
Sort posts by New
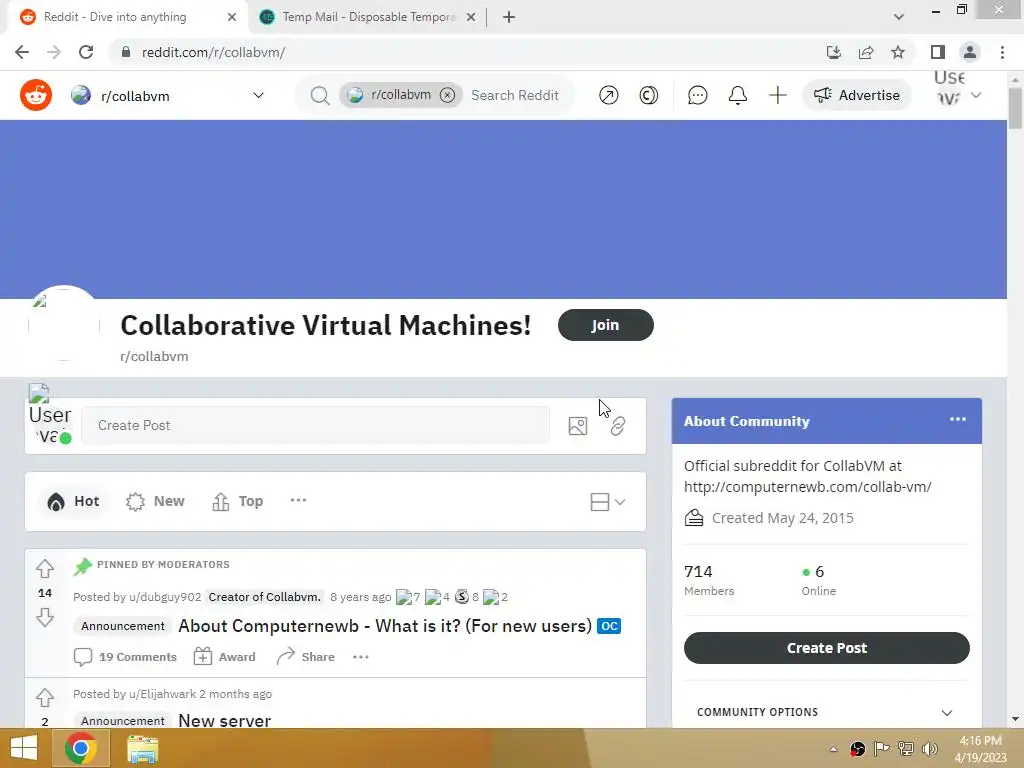pyautogui.click(x=155, y=501)
